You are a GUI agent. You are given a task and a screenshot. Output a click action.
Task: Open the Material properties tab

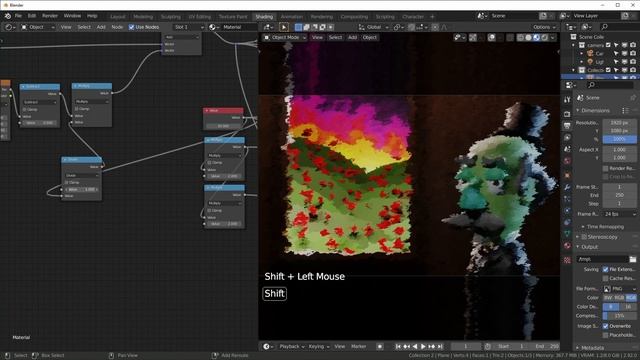coord(567,246)
